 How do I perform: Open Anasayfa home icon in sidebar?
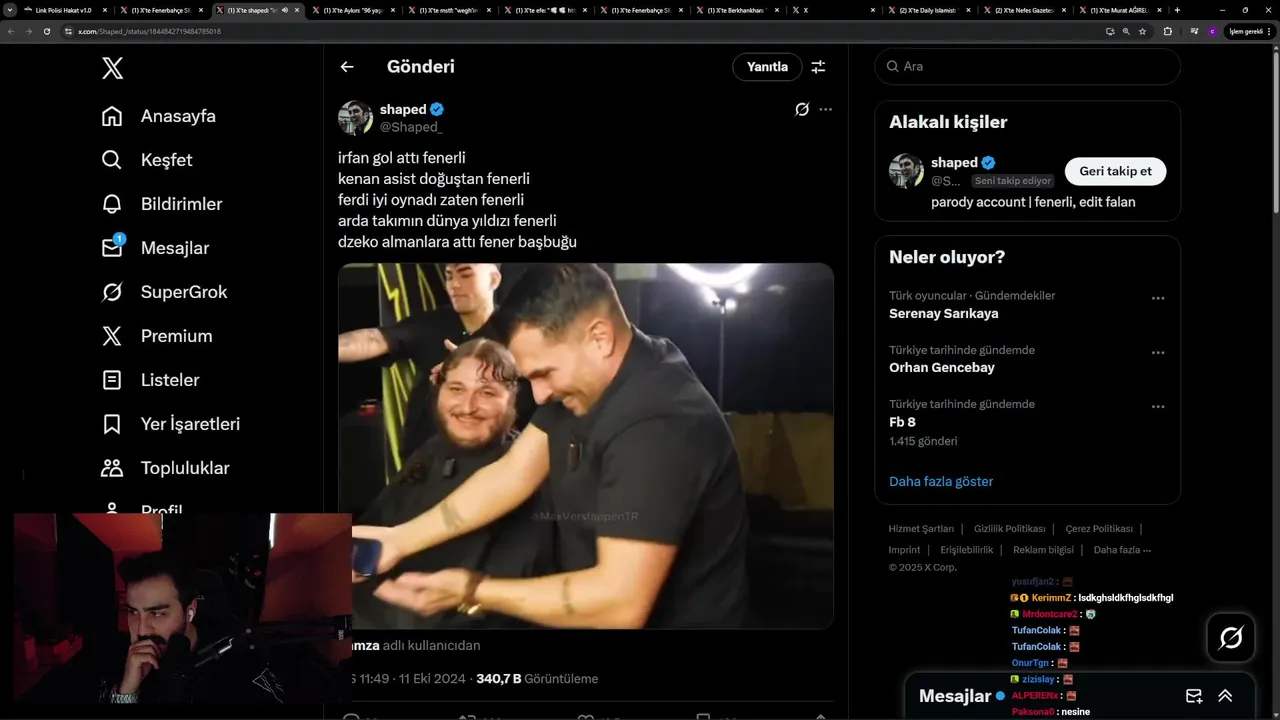pyautogui.click(x=112, y=116)
